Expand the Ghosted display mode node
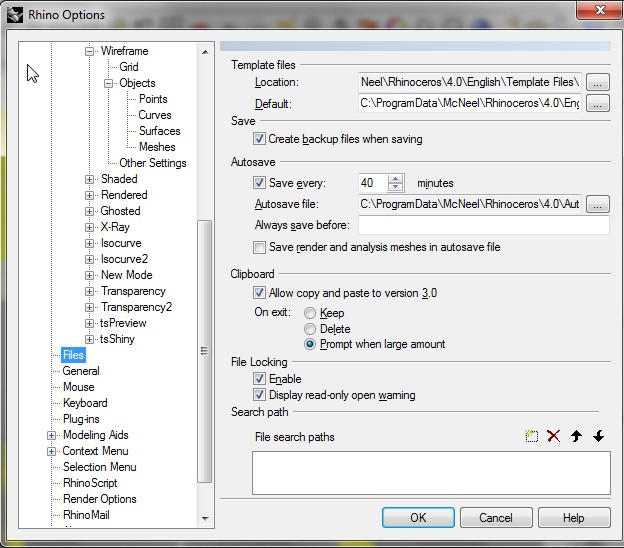Screen dimensions: 624x548 tap(90, 211)
